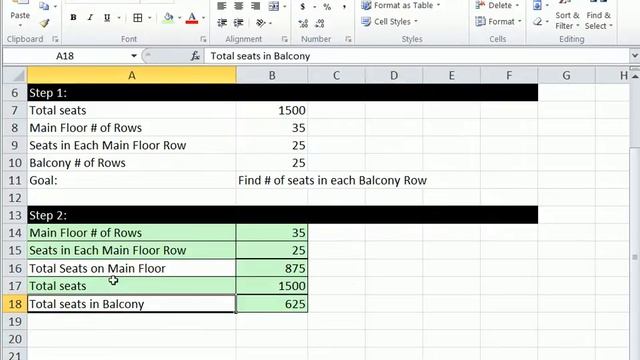640x360 pixels.
Task: Open the Fill Color dropdown arrow
Action: tap(179, 18)
